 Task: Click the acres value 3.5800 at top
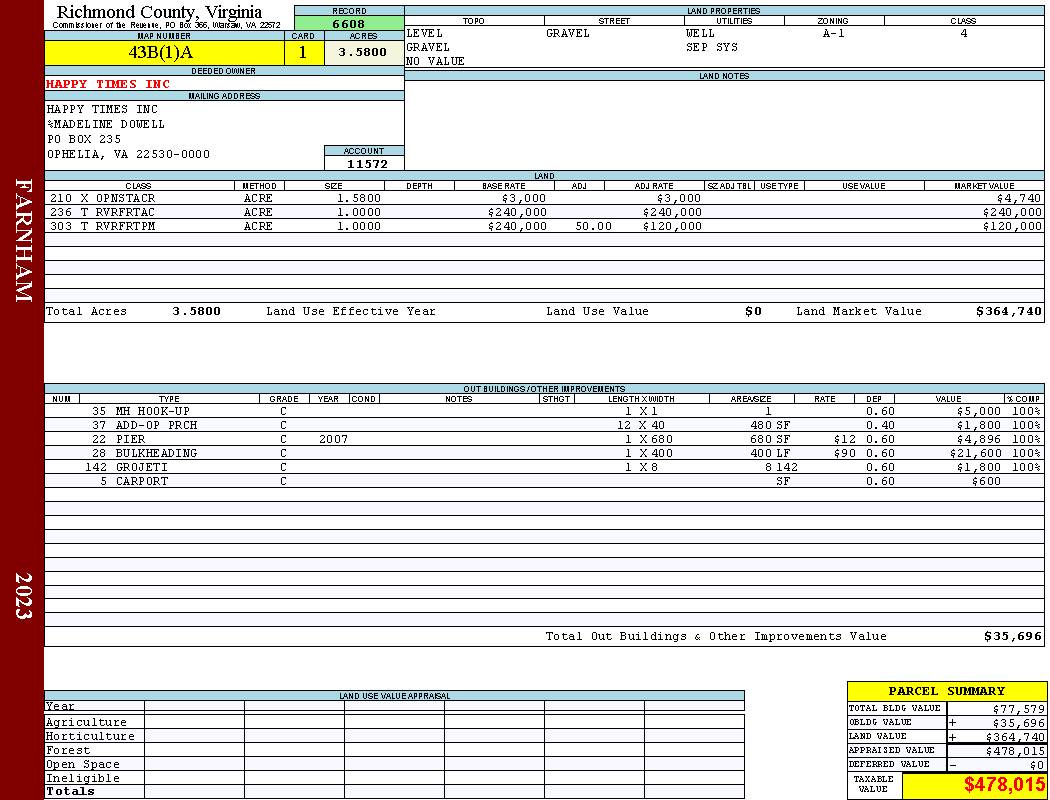(x=362, y=52)
